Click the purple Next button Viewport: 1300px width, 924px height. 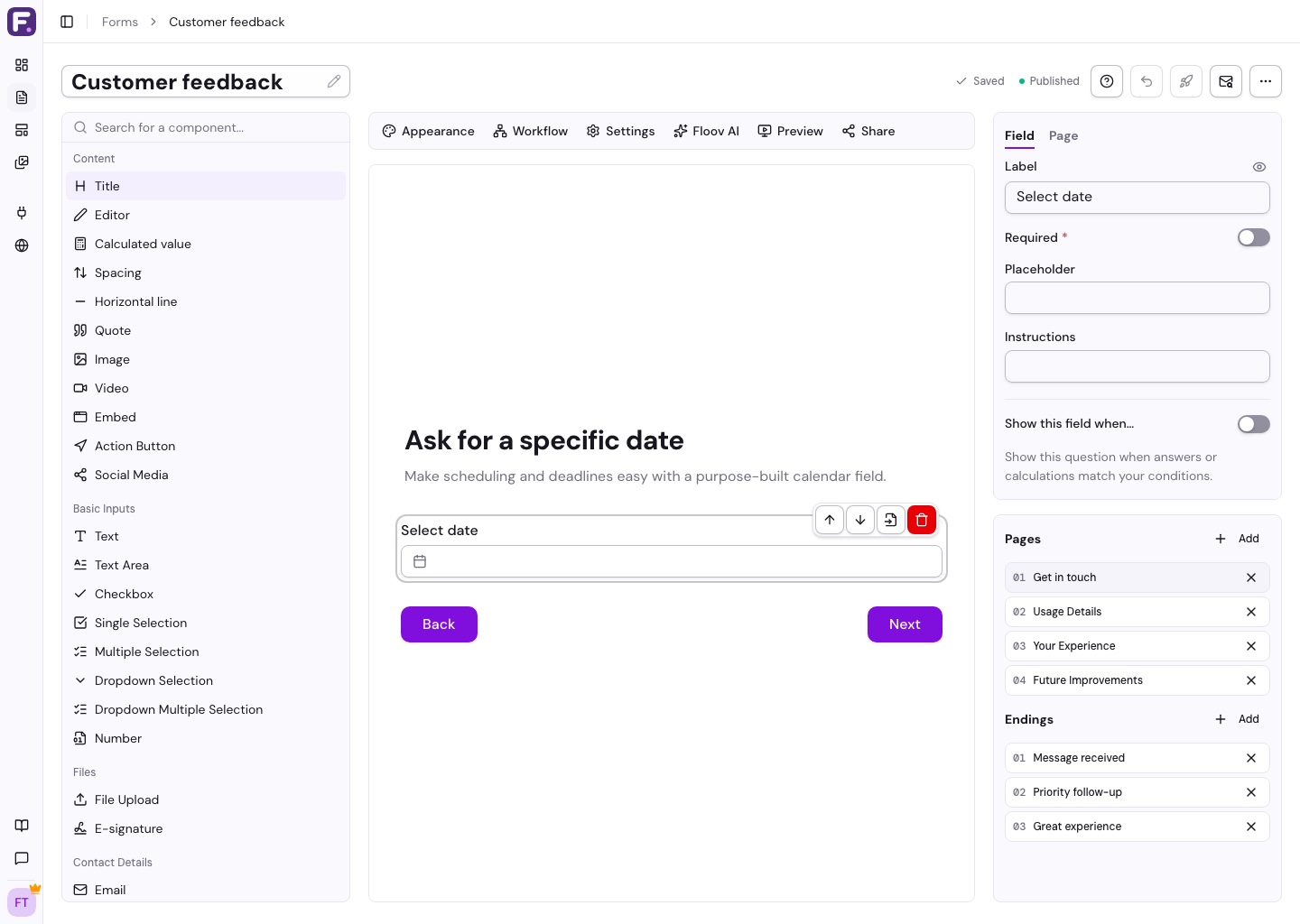[x=905, y=624]
